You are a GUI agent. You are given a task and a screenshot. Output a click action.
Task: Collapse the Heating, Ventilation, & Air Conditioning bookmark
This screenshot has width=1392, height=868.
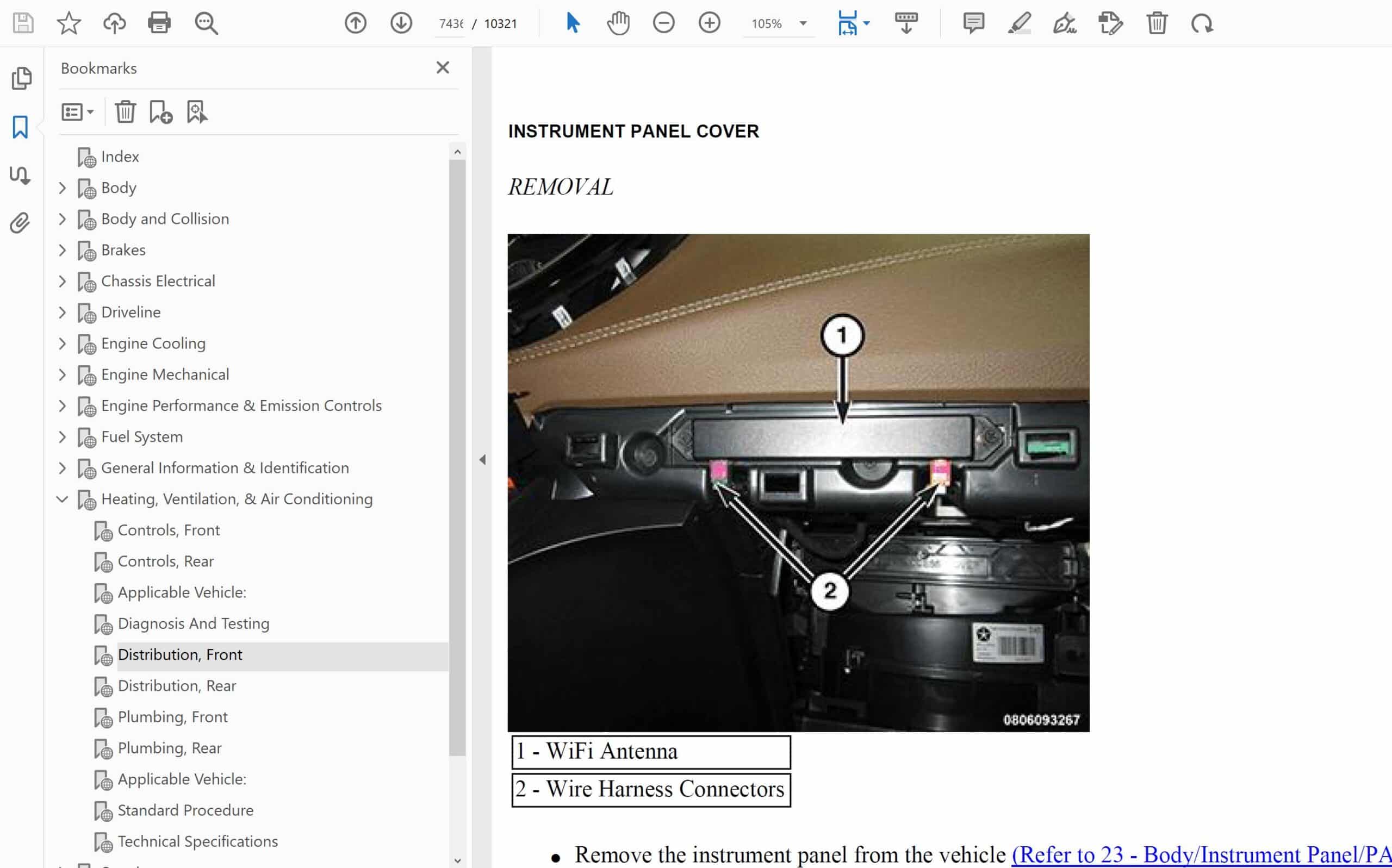click(x=63, y=499)
